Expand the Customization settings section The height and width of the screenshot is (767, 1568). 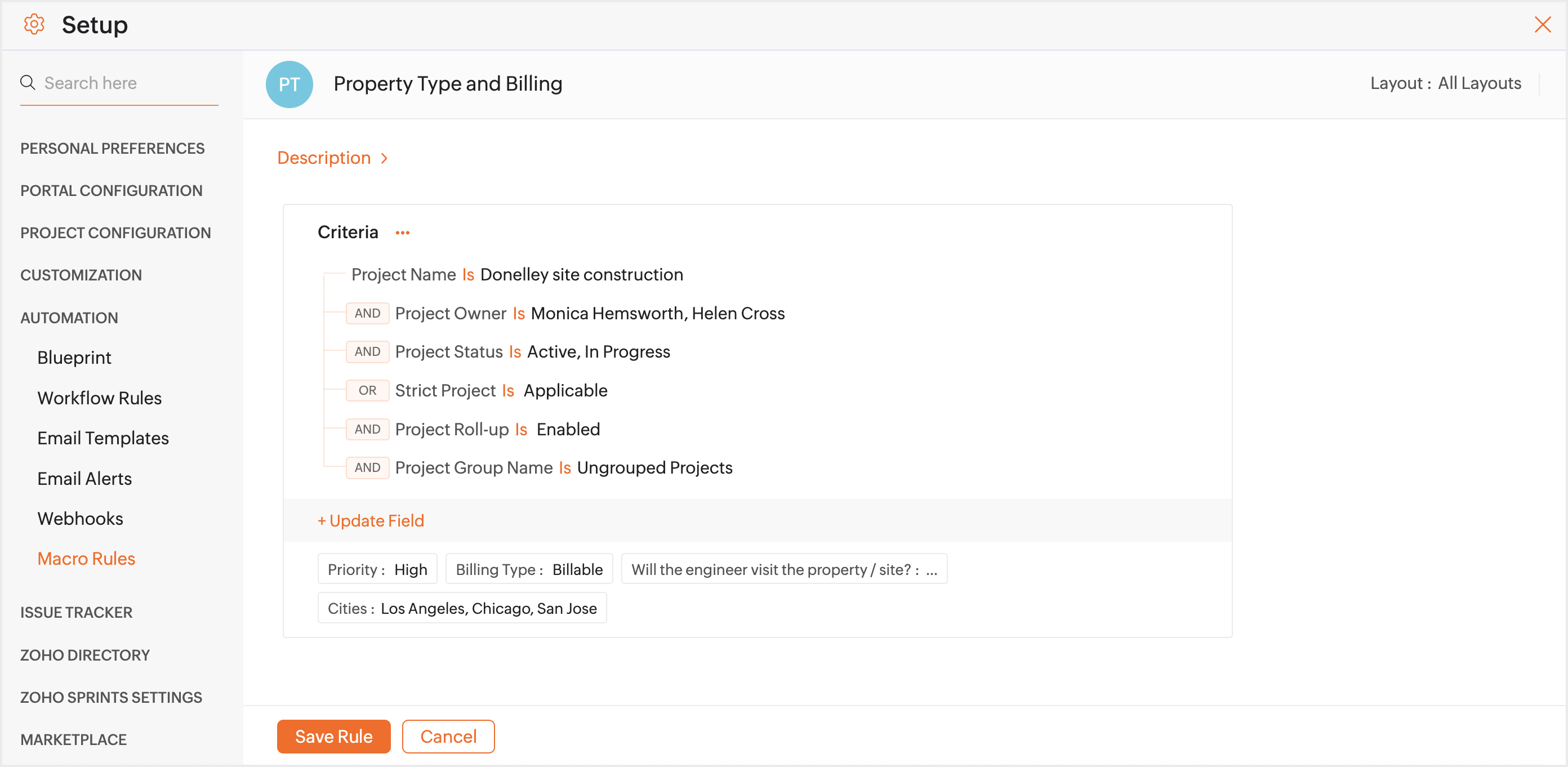[x=81, y=275]
